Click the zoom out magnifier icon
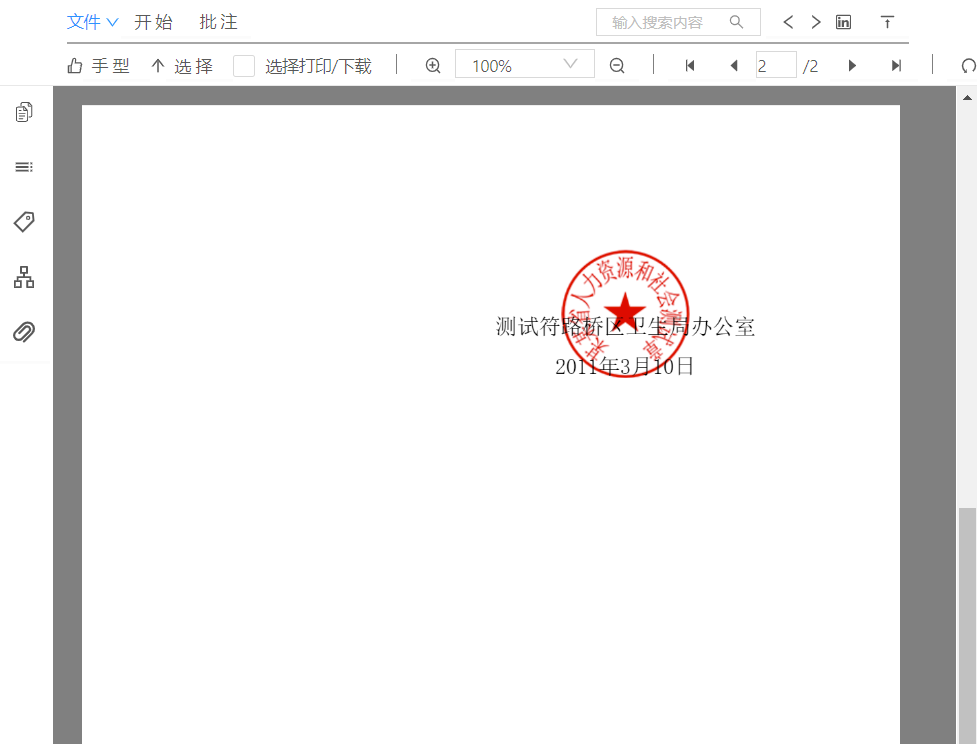Viewport: 977px width, 744px height. [617, 65]
